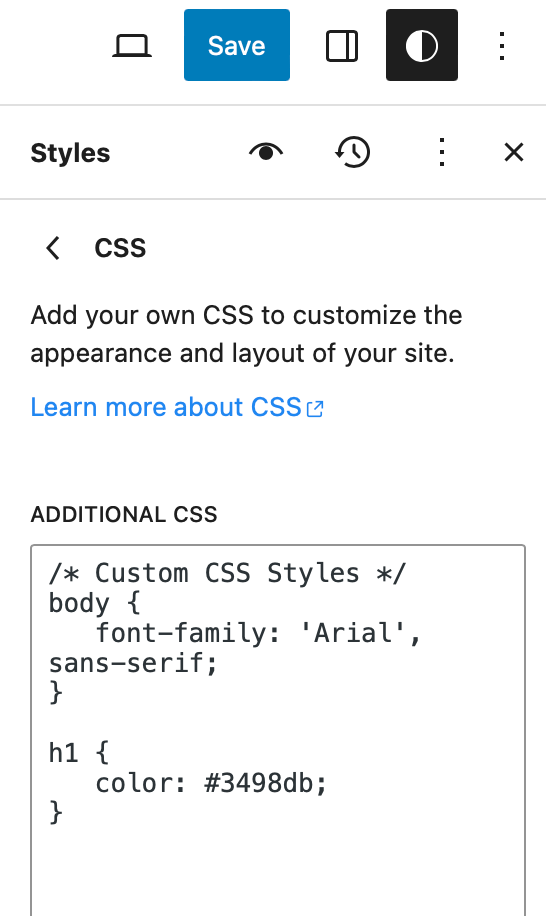Image resolution: width=546 pixels, height=916 pixels.
Task: Click the ADDITIONAL CSS field label
Action: pyautogui.click(x=124, y=514)
